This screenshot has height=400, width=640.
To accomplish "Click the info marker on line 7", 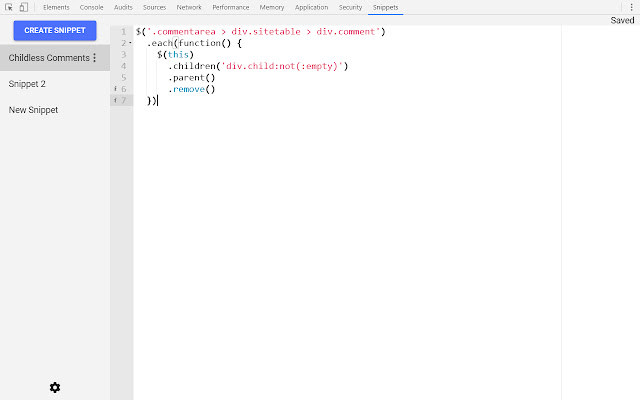I will [116, 100].
